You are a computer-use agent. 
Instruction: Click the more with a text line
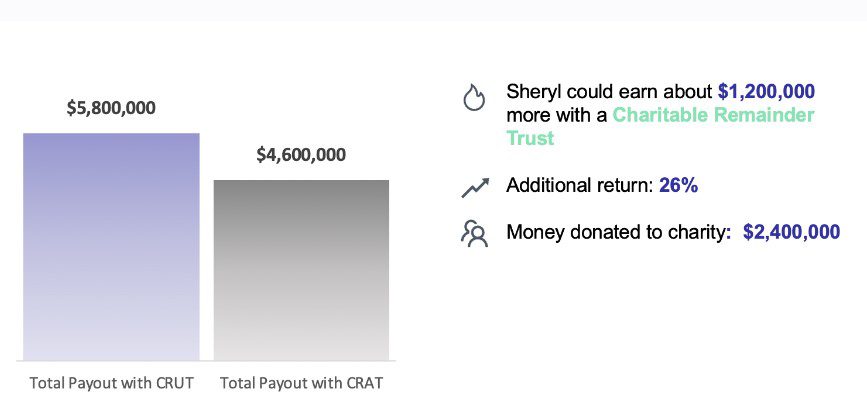click(557, 115)
